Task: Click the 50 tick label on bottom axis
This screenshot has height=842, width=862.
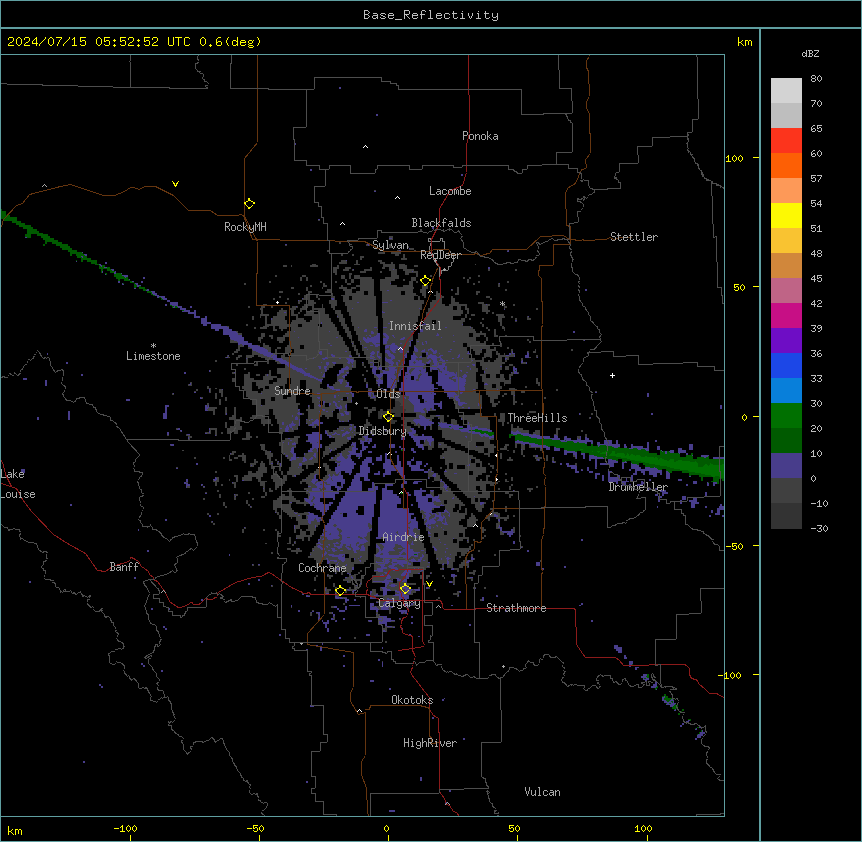Action: click(x=513, y=828)
